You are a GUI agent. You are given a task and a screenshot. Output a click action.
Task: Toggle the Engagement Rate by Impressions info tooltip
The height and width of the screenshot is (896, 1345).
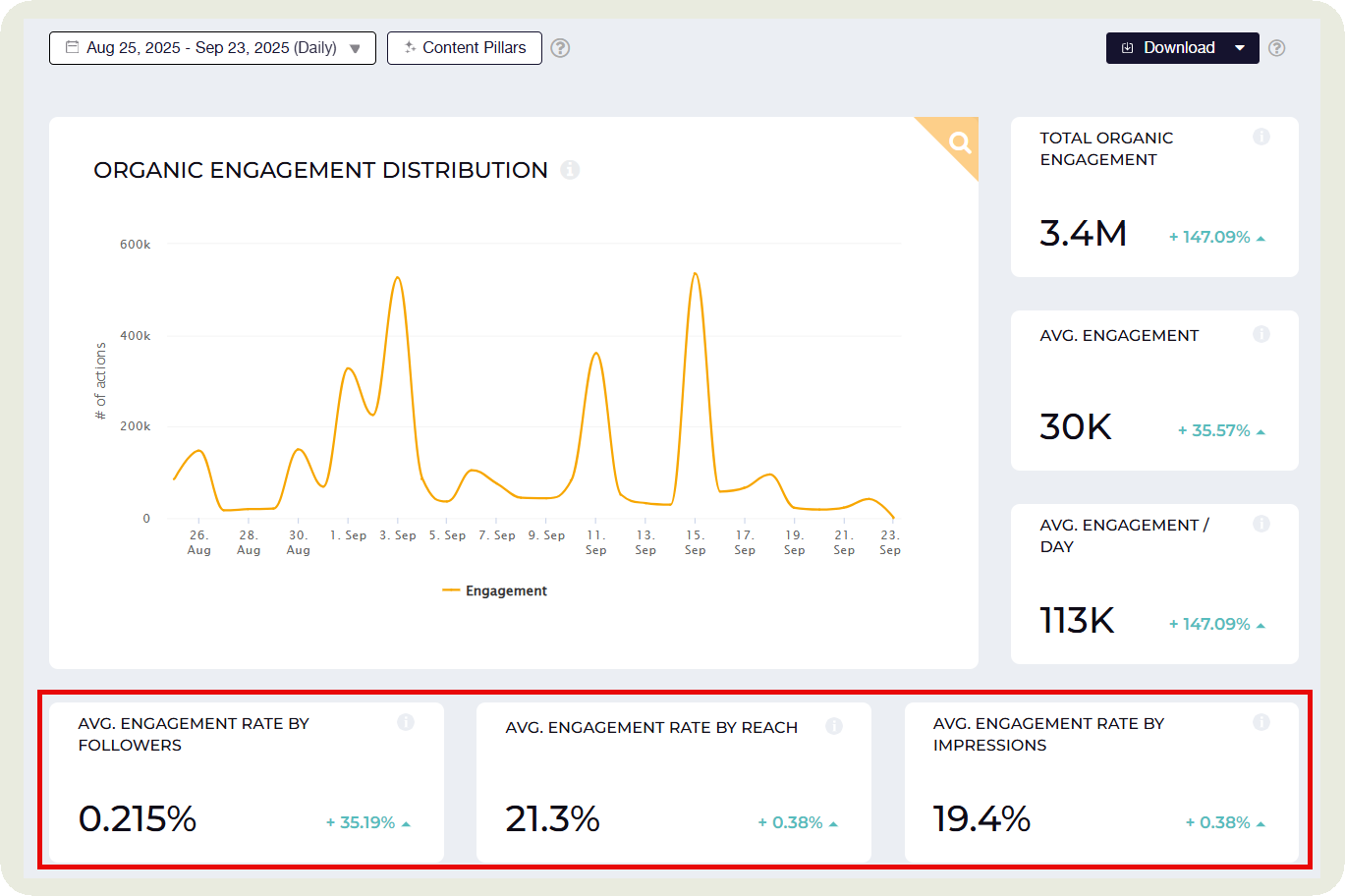1261,722
